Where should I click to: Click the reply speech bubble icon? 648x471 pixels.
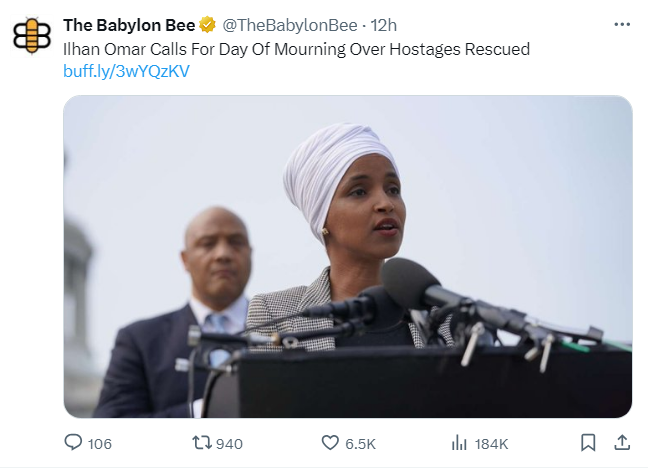pos(73,442)
